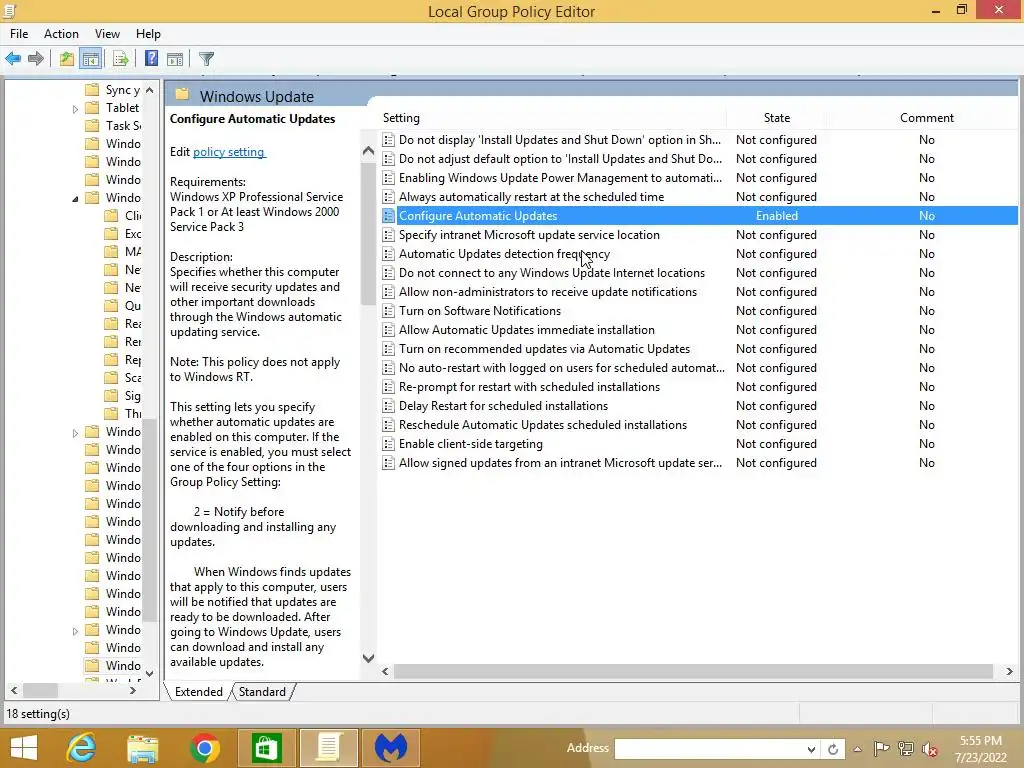
Task: Open File Explorer from taskbar
Action: [x=142, y=748]
